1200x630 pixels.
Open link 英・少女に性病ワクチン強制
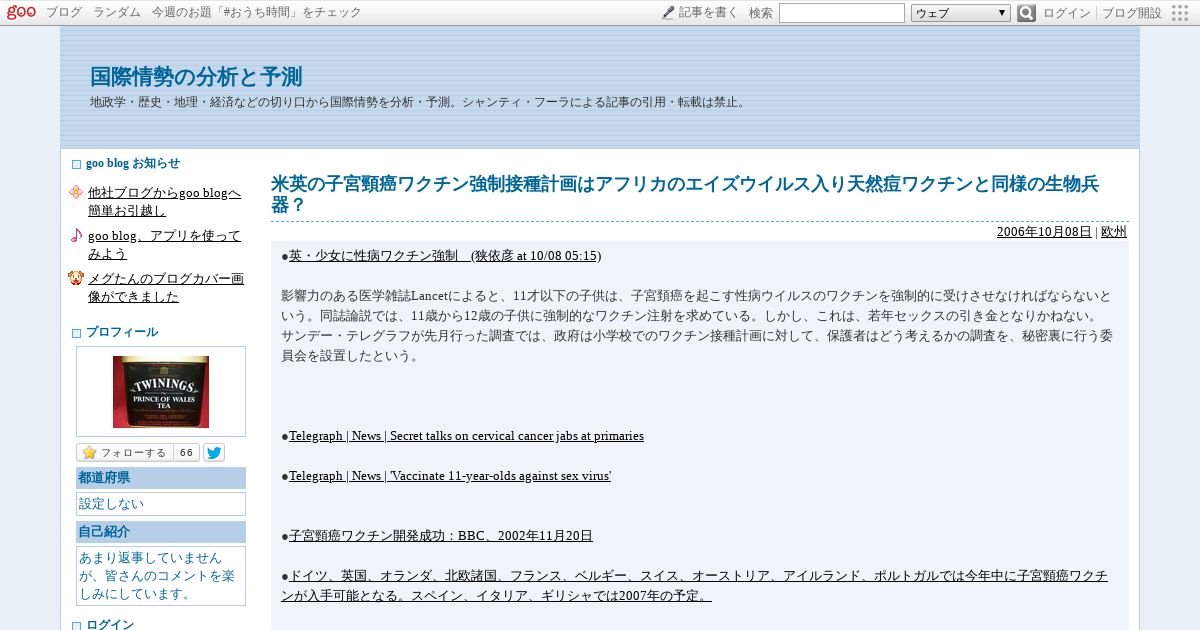445,256
